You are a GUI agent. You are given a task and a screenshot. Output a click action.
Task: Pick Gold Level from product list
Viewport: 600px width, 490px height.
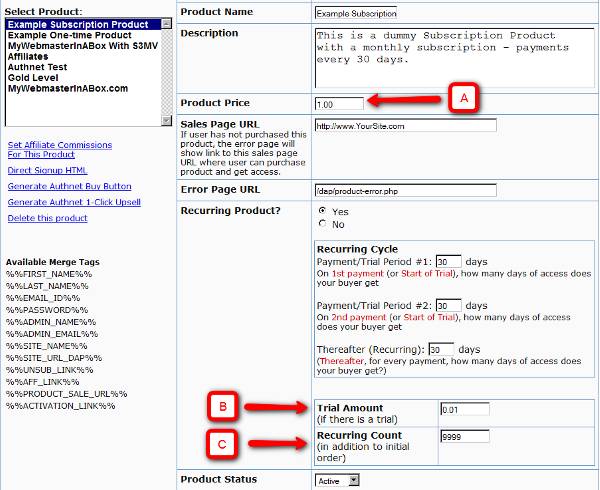tap(32, 78)
